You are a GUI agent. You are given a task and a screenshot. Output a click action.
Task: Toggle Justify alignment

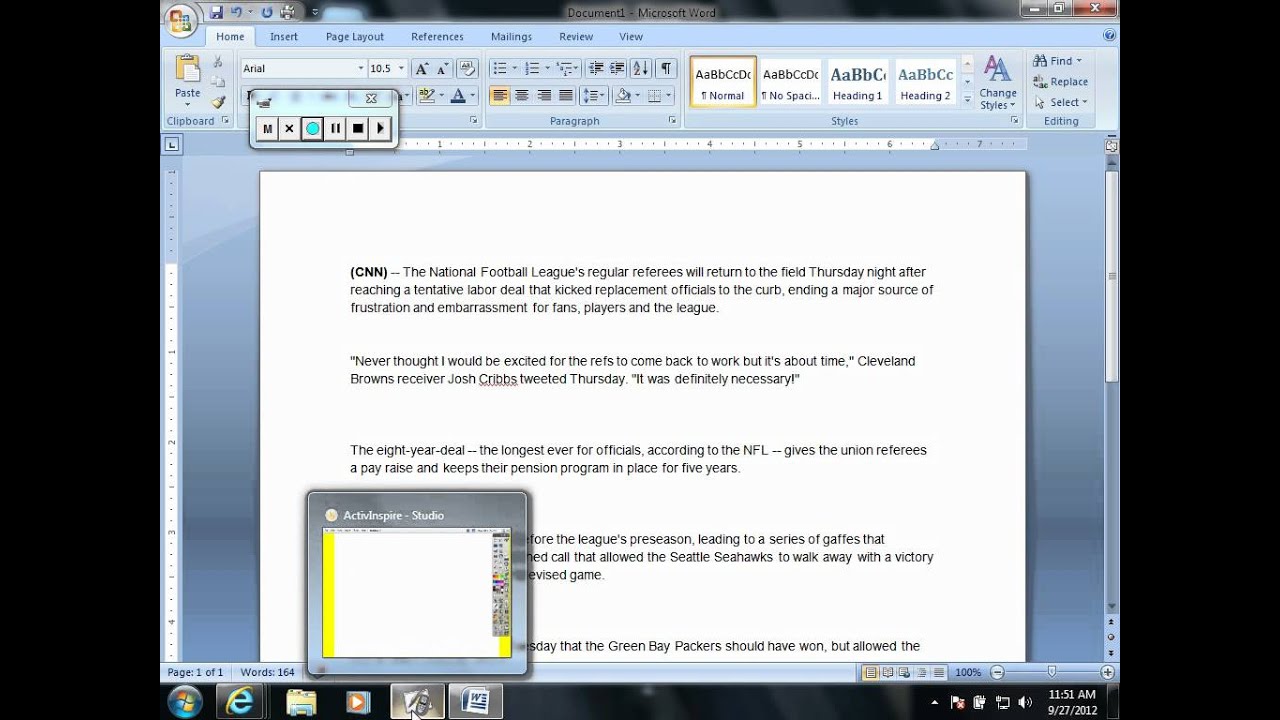click(x=566, y=96)
